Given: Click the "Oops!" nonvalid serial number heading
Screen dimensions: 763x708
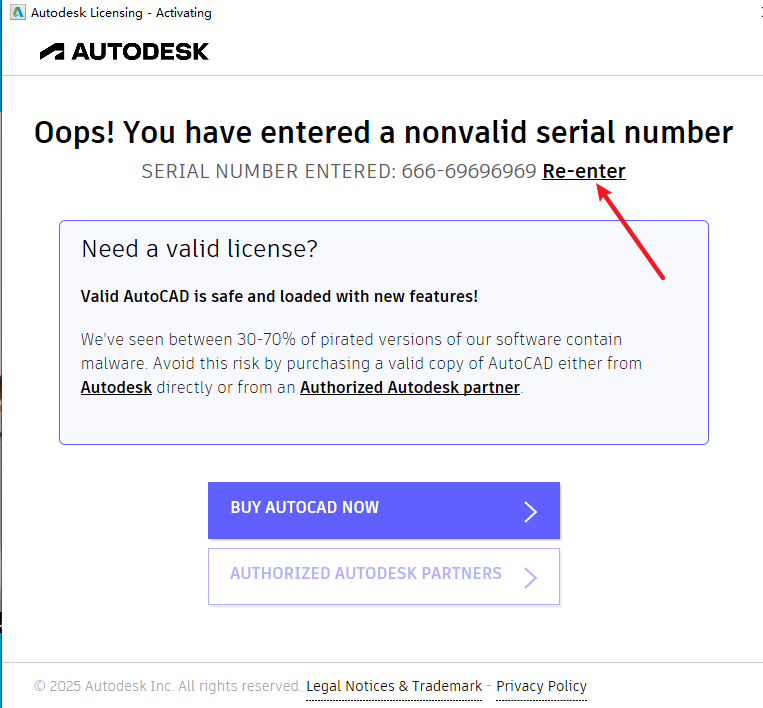Looking at the screenshot, I should coord(383,132).
